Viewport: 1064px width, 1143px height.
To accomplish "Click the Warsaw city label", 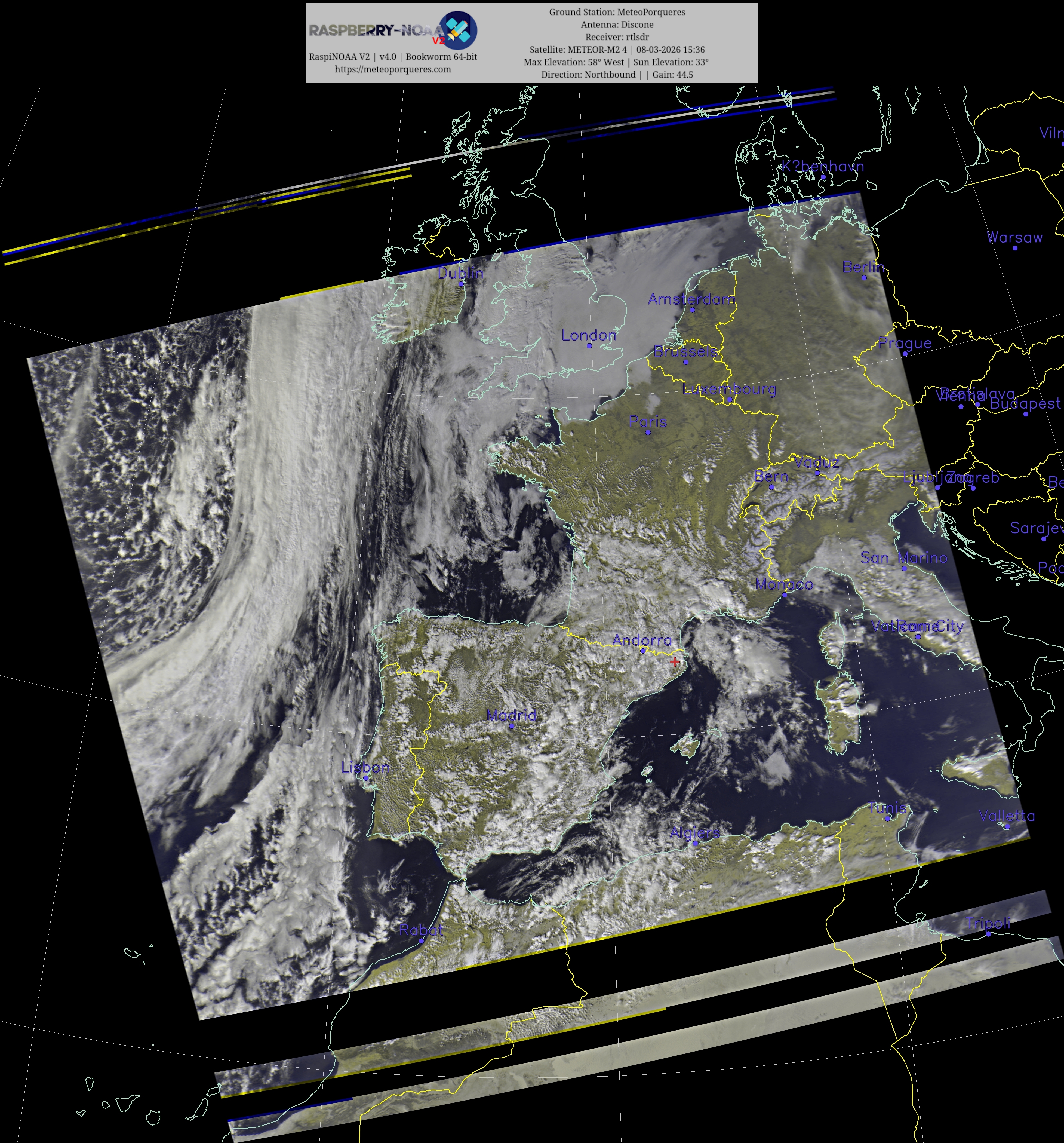I will 1014,237.
